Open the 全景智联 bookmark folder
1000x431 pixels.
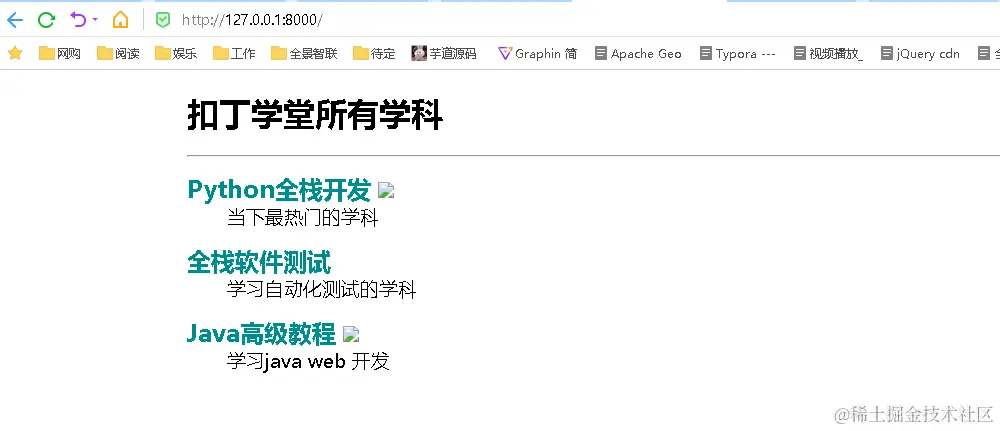click(304, 54)
